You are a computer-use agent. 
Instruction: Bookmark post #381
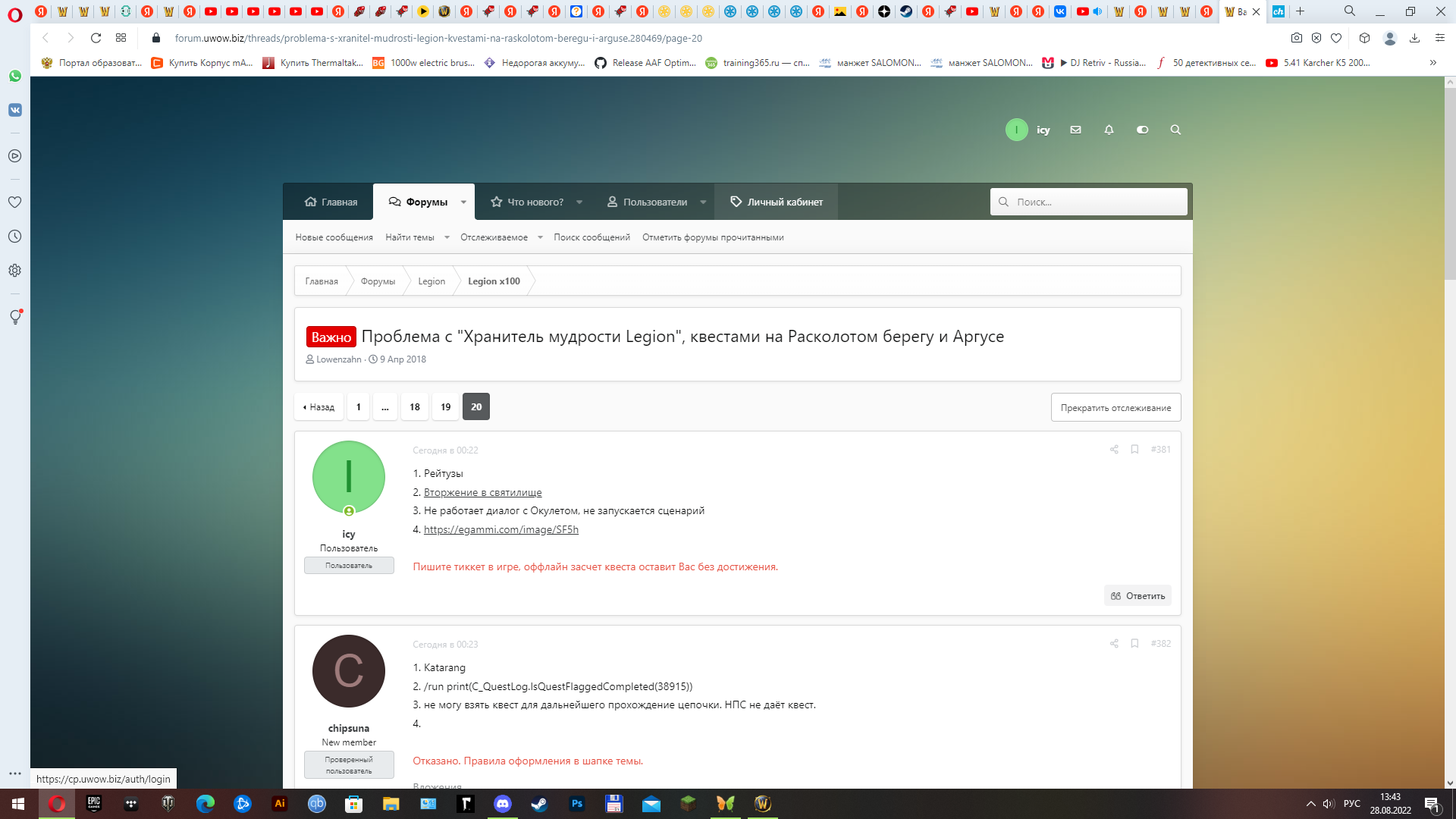point(1134,450)
